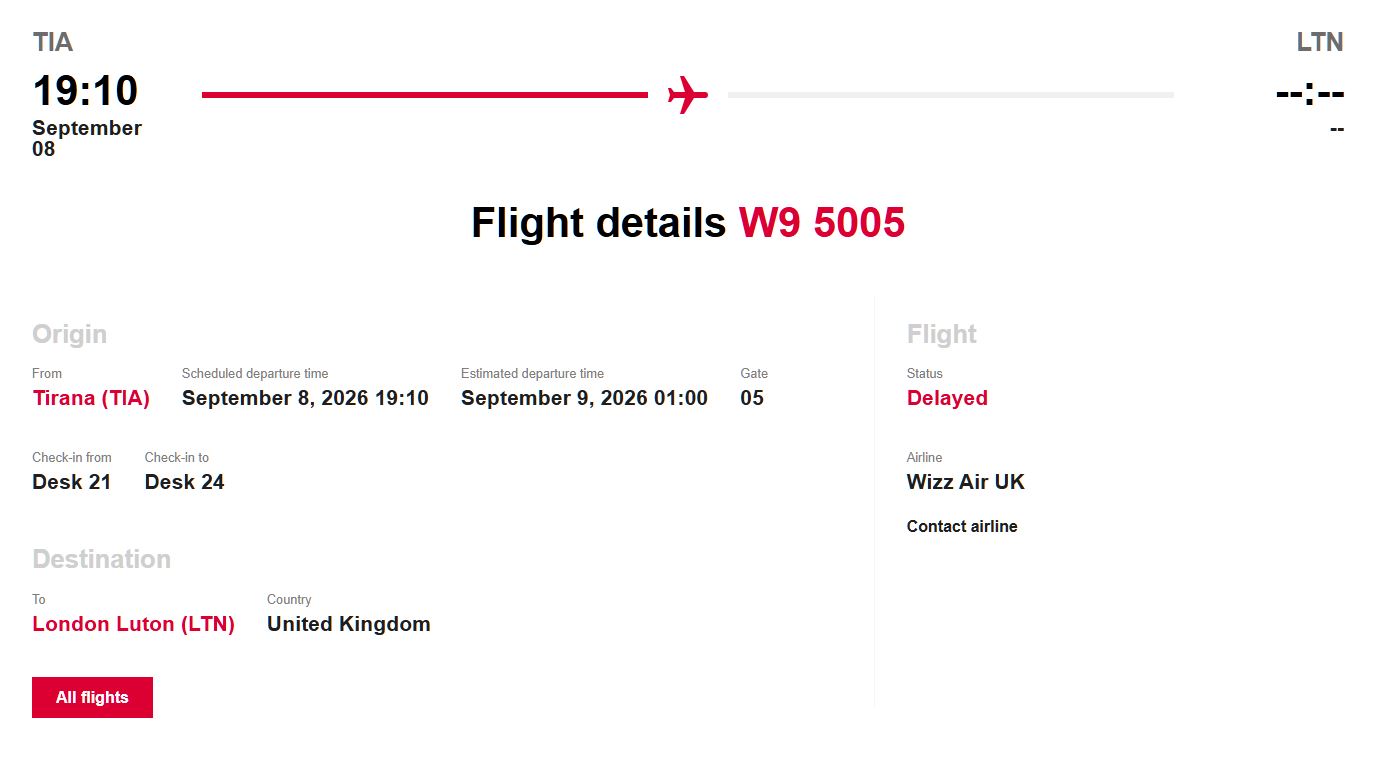Click the estimated departure September 9, 2026 01:00
This screenshot has height=771, width=1374.
[x=584, y=398]
